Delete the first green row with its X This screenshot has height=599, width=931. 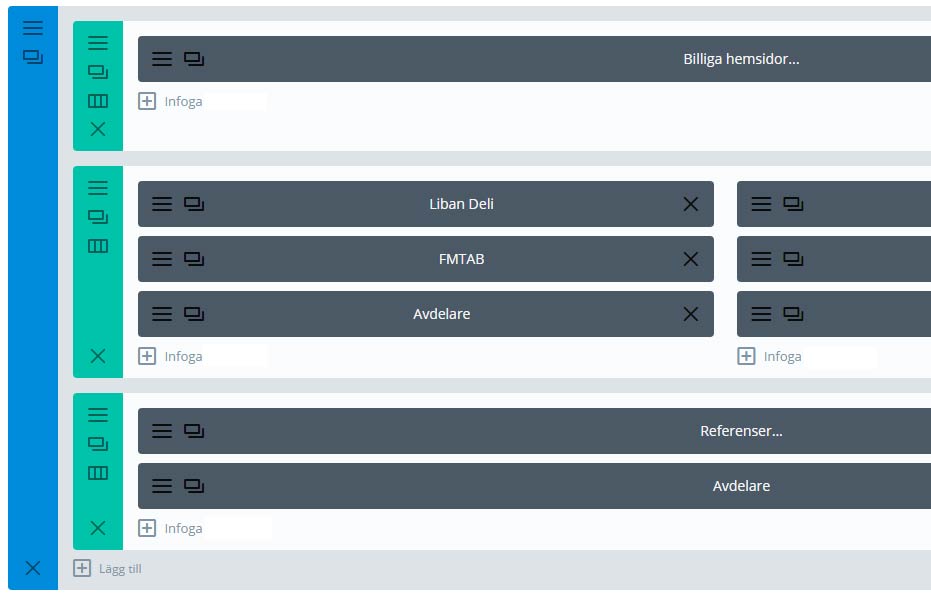(x=98, y=129)
